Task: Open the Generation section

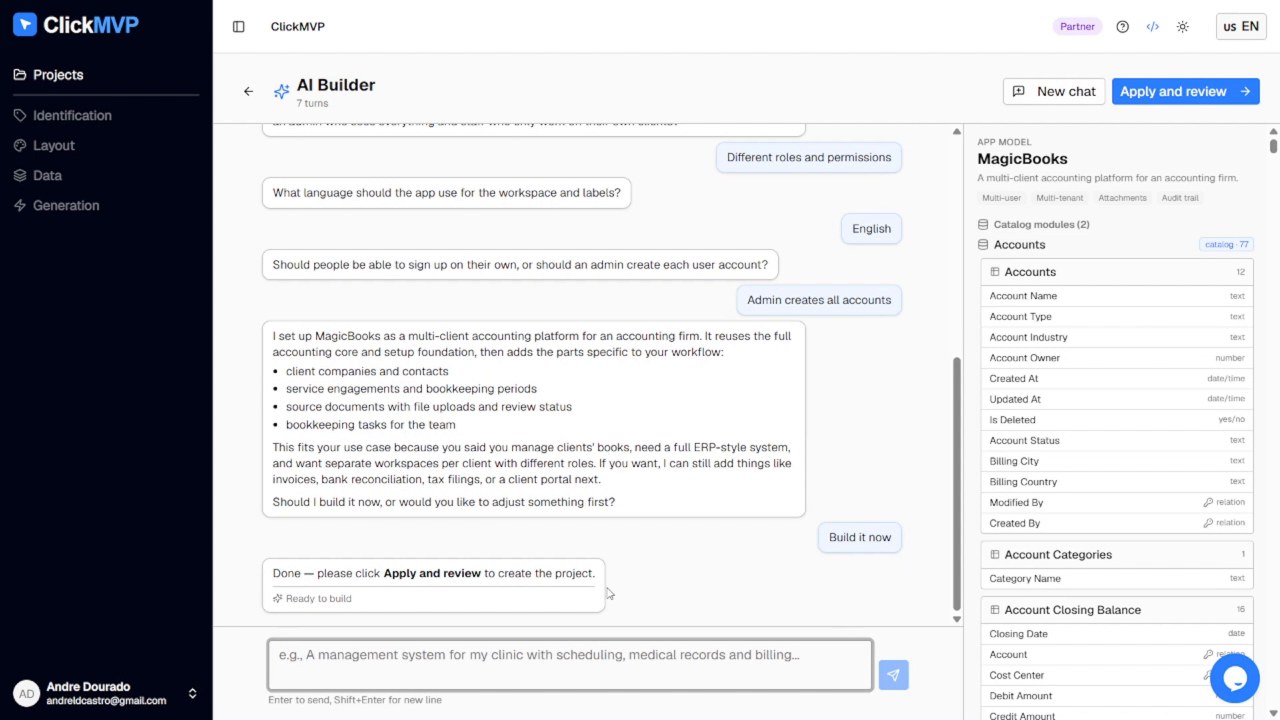Action: [56, 205]
